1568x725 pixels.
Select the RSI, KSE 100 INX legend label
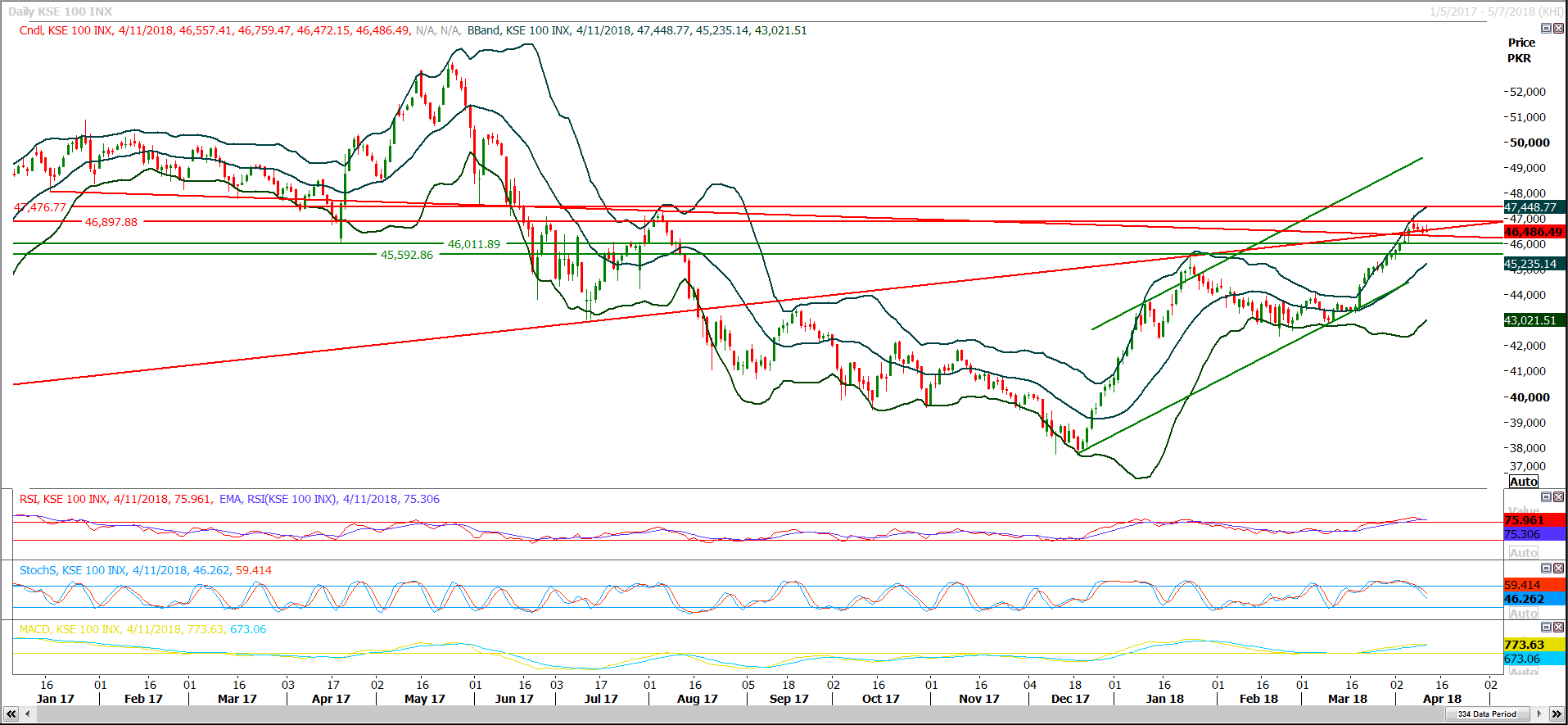pos(63,499)
